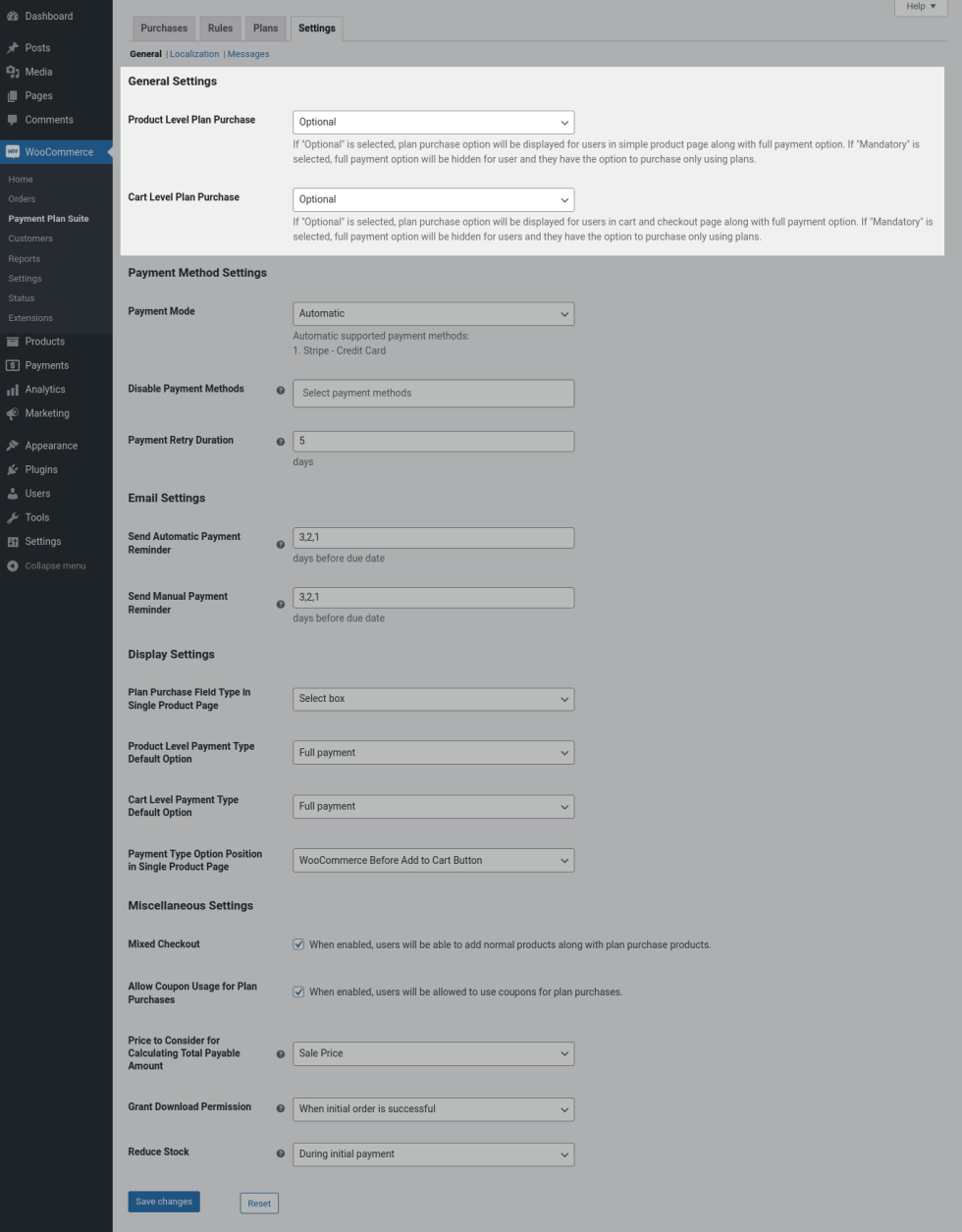Click help icon for Price to Consider setting
This screenshot has height=1232, width=962.
click(x=281, y=1053)
